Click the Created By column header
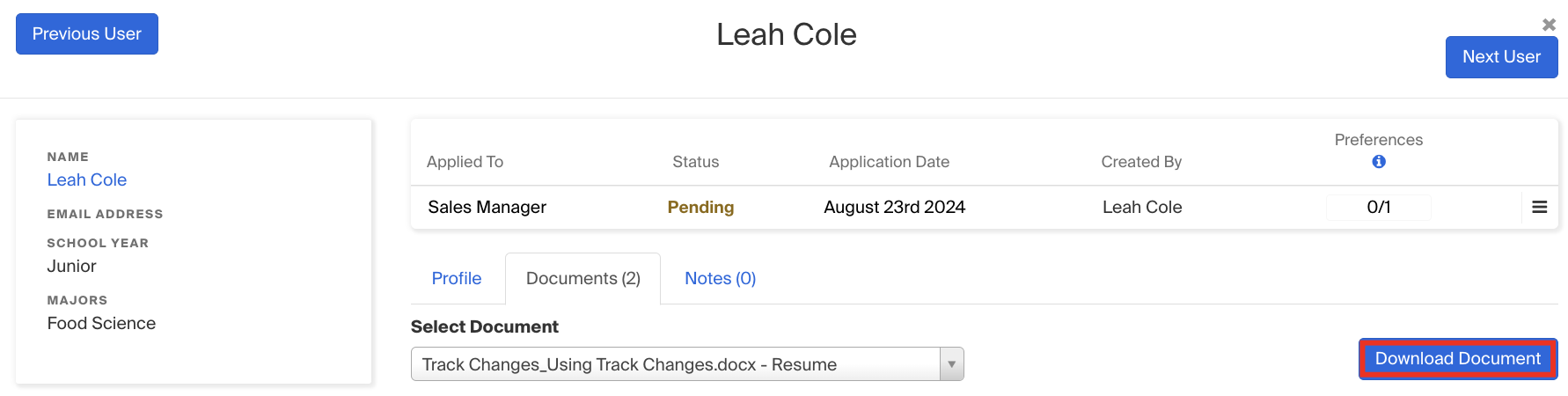Screen dimensions: 1568x396 click(1140, 162)
